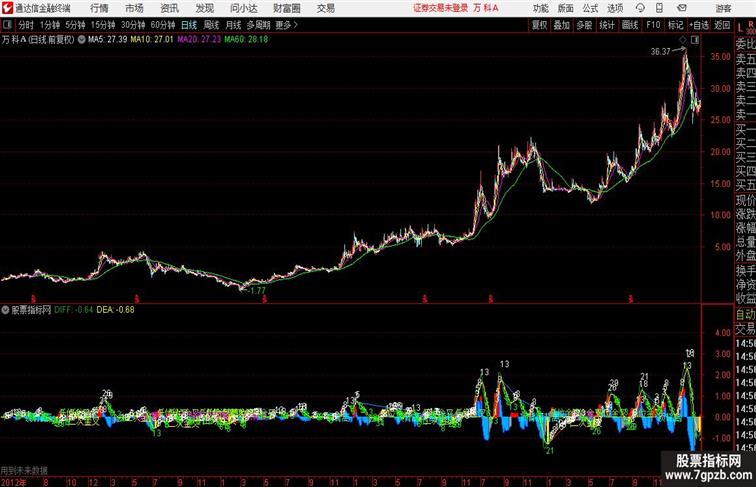Switch to the 60分钟 period tab
The width and height of the screenshot is (756, 487).
click(x=163, y=25)
